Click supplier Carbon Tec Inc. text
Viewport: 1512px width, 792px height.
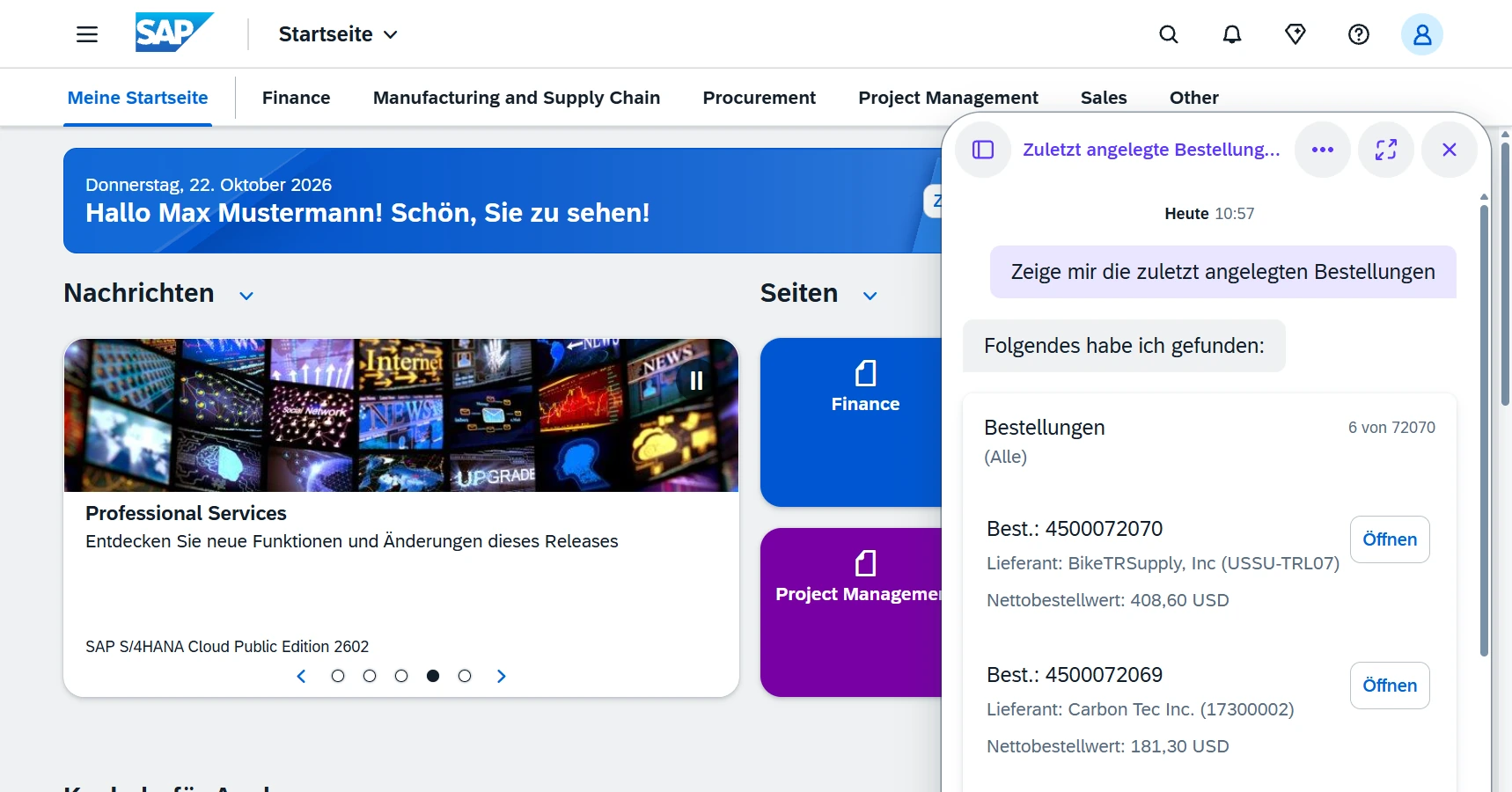coord(1141,709)
